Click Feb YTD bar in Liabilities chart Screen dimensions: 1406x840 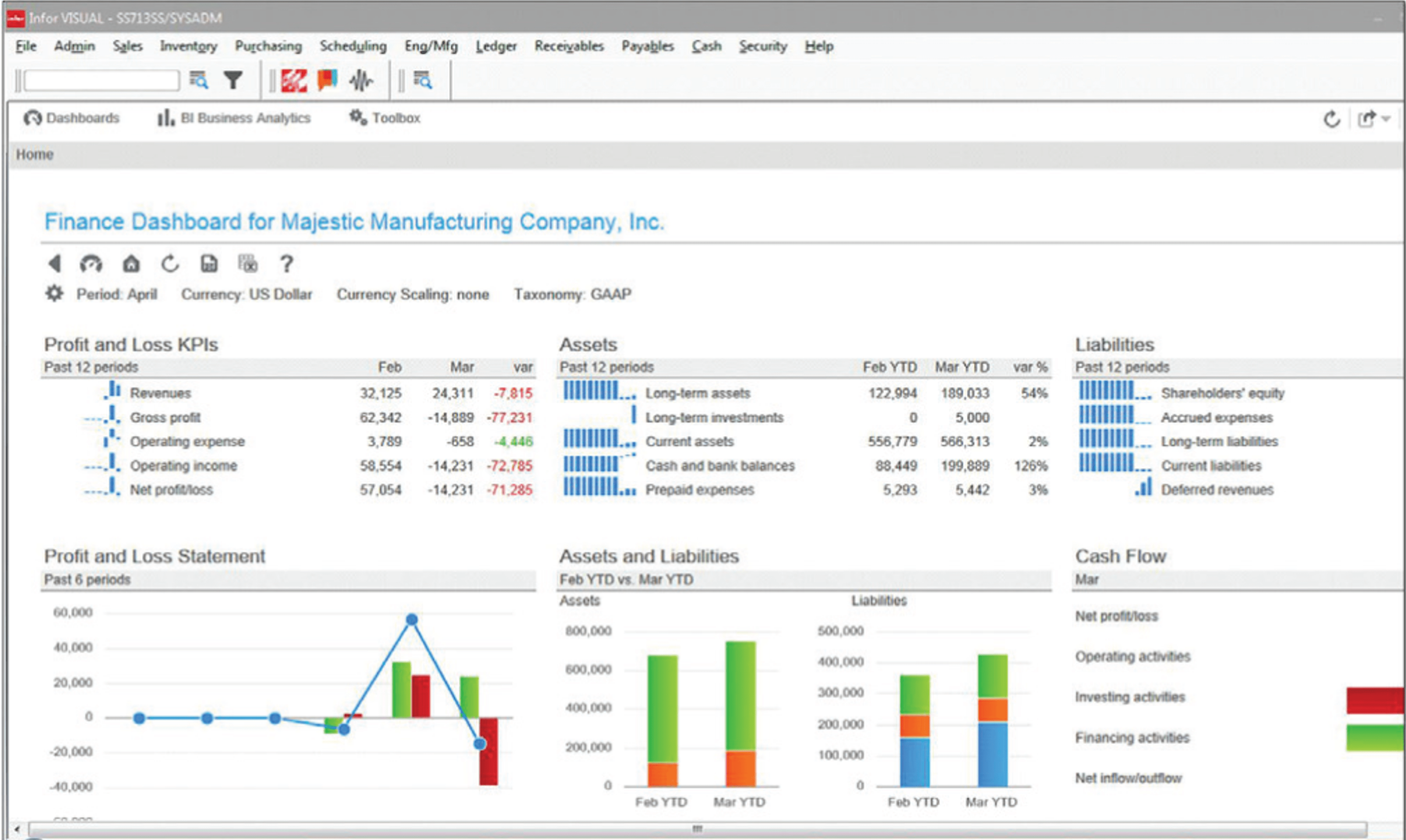(x=915, y=731)
